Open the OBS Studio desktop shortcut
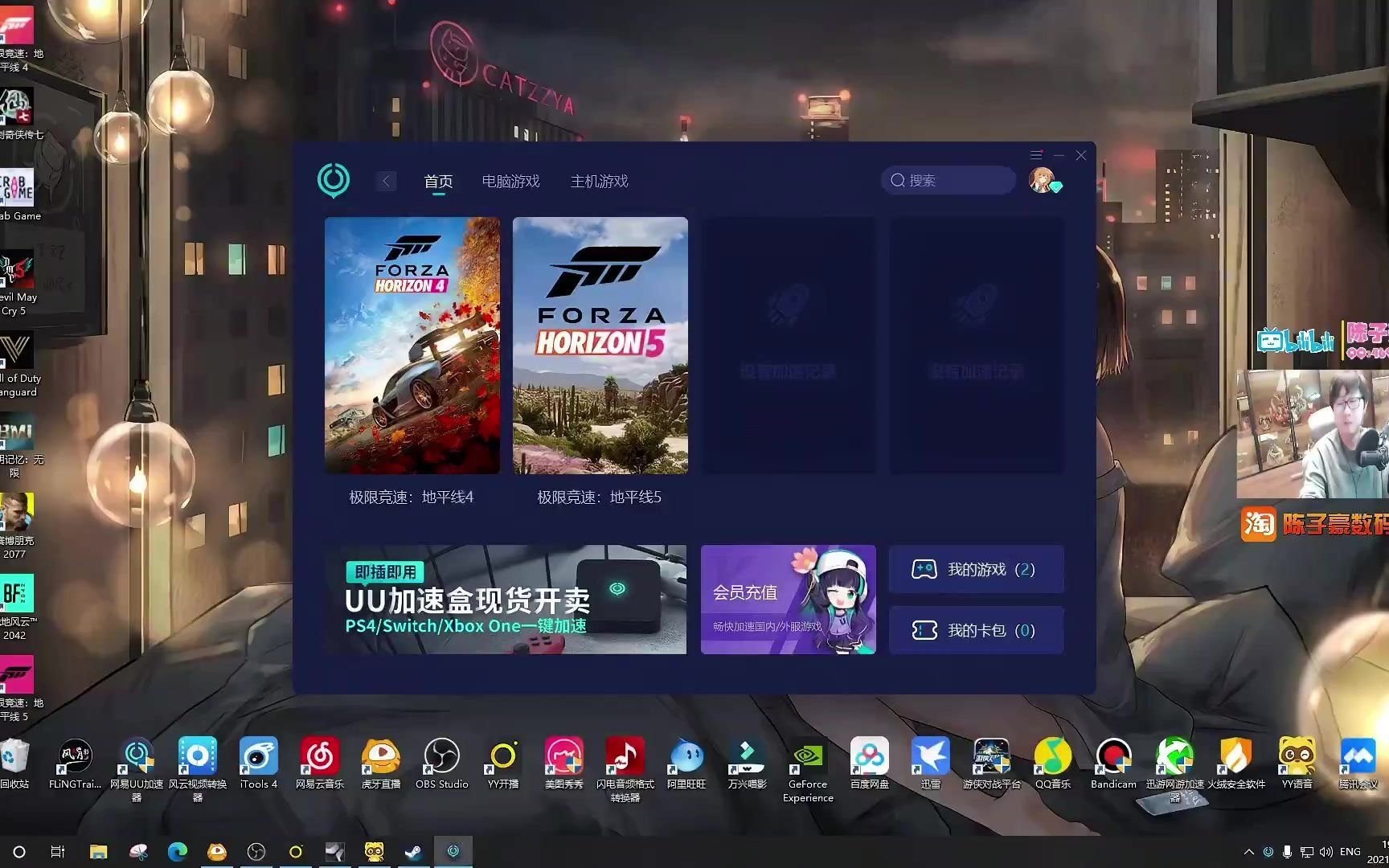Viewport: 1389px width, 868px height. tap(442, 764)
